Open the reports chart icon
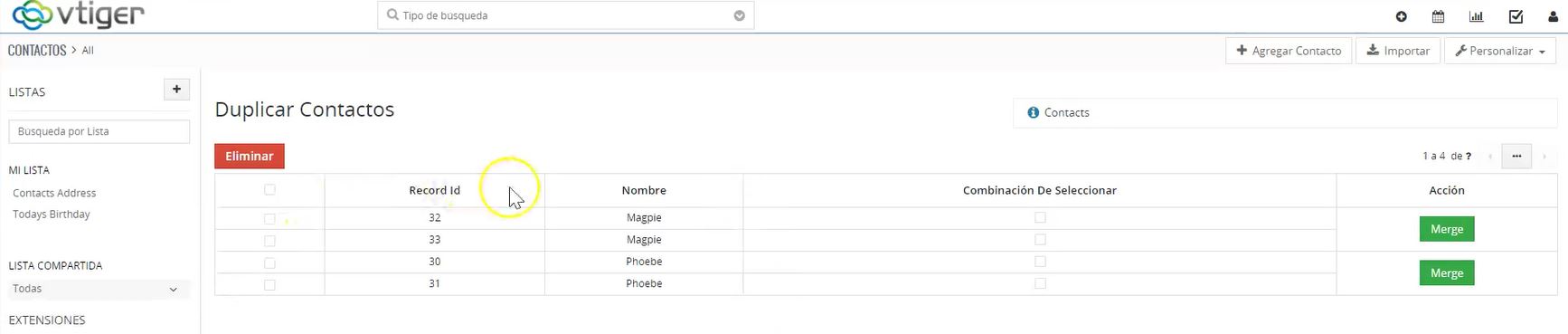 (1476, 16)
